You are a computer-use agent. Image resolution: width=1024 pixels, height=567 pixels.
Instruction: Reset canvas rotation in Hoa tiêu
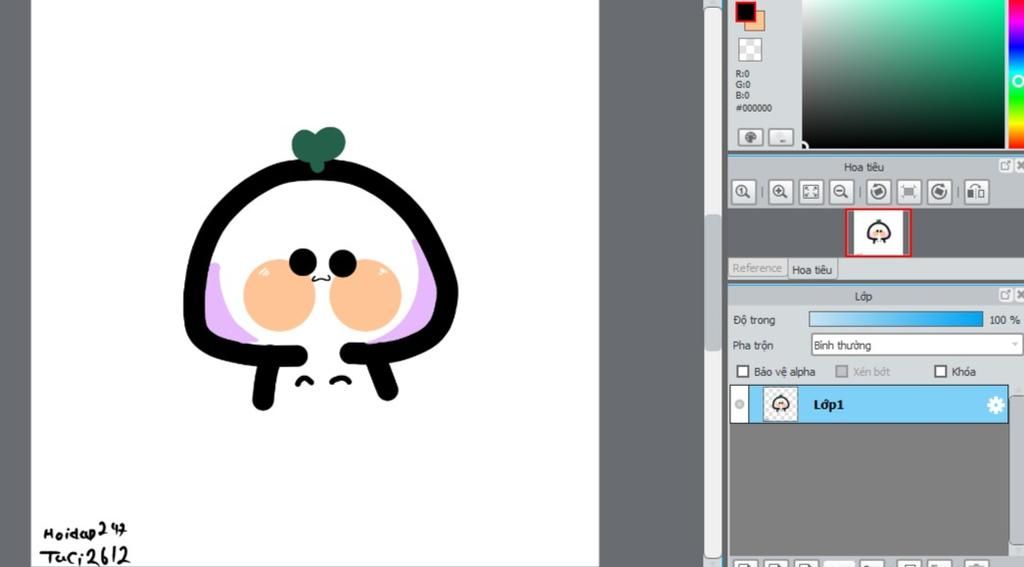point(908,191)
